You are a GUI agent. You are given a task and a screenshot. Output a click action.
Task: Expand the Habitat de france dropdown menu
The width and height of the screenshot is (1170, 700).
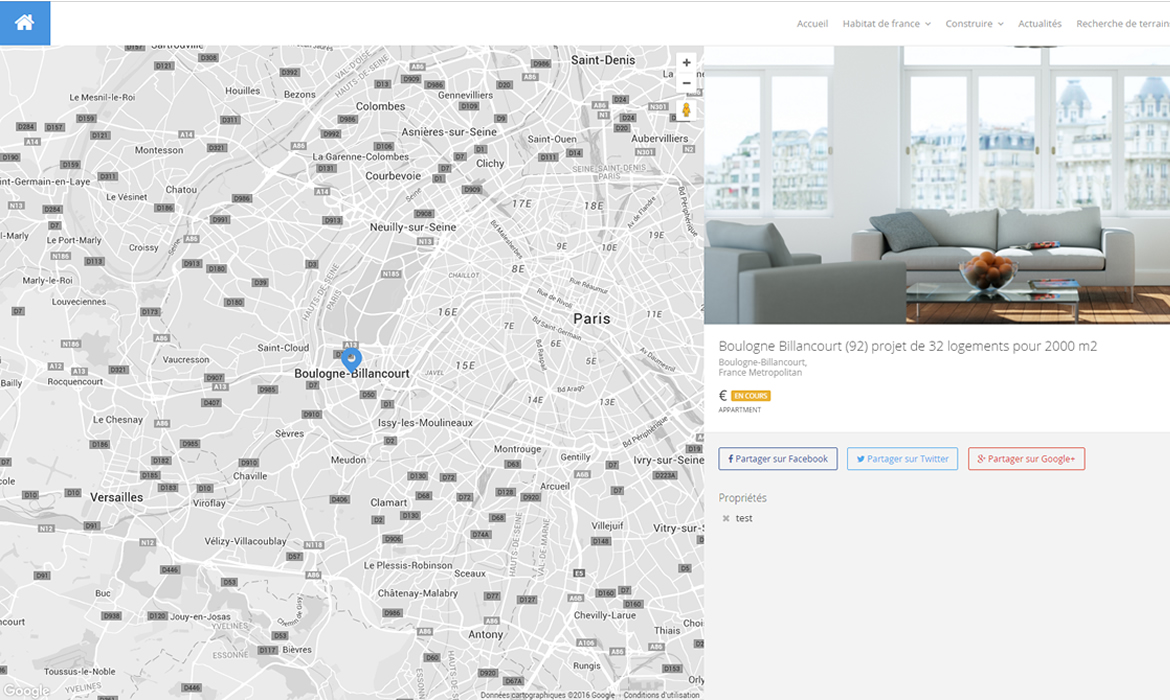[886, 24]
